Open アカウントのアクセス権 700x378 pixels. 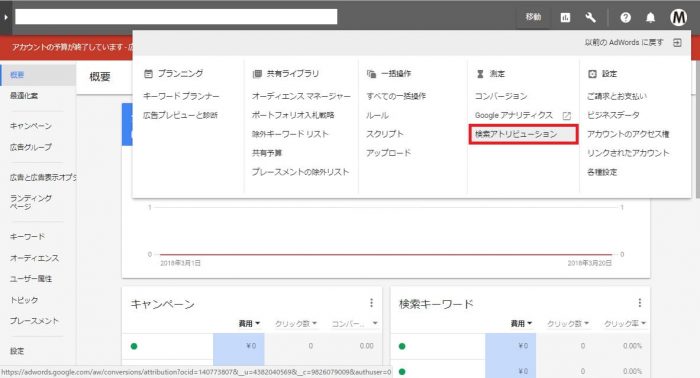tap(628, 134)
